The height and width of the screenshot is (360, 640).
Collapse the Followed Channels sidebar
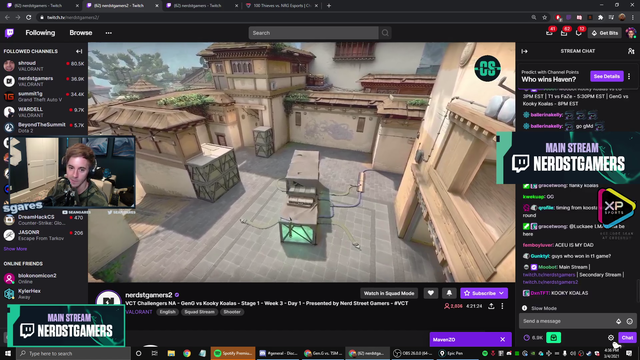tap(79, 51)
